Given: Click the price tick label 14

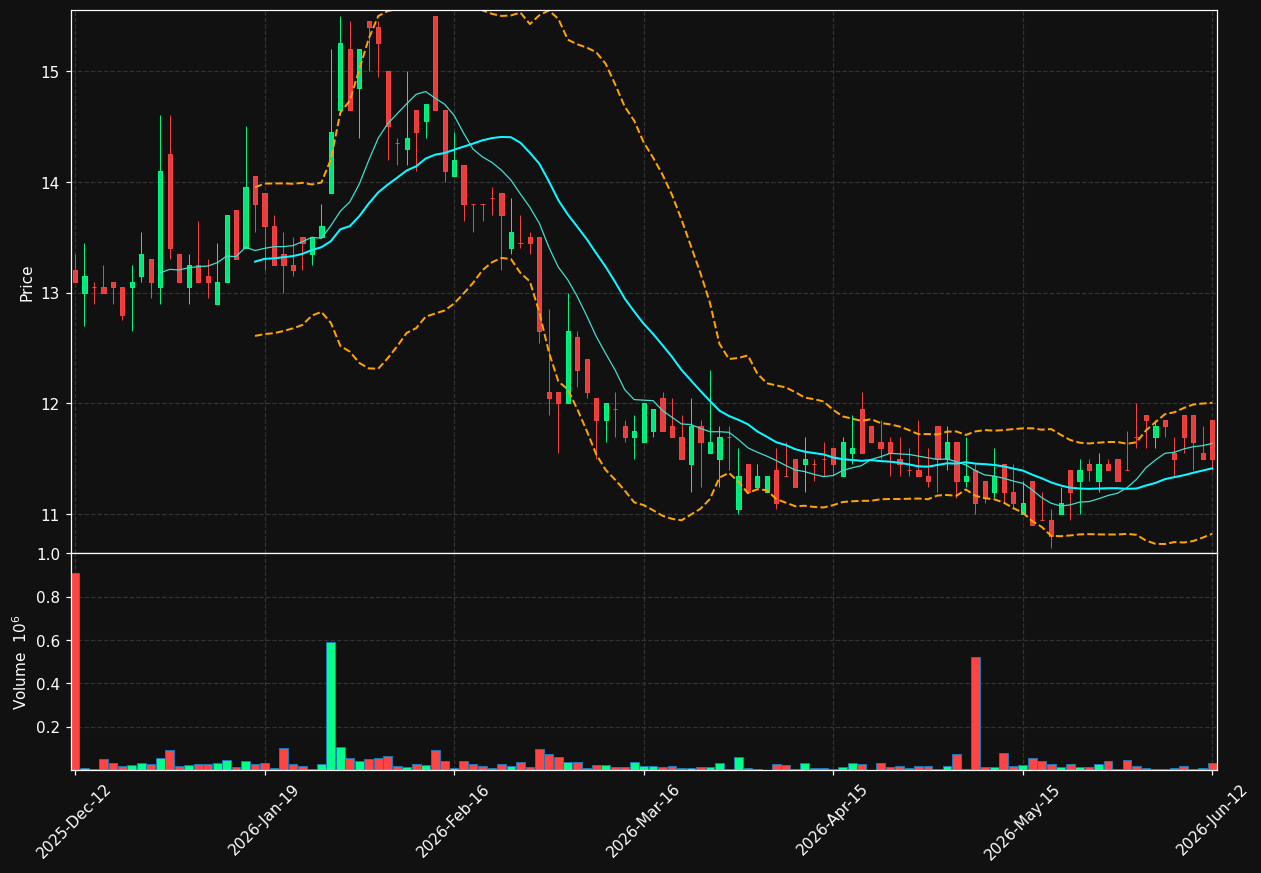Looking at the screenshot, I should pos(50,183).
